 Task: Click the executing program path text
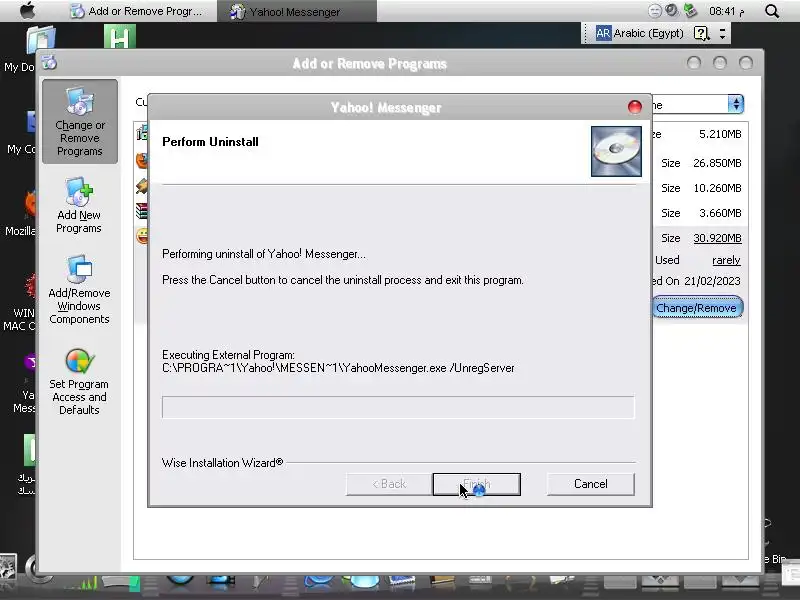pyautogui.click(x=338, y=368)
